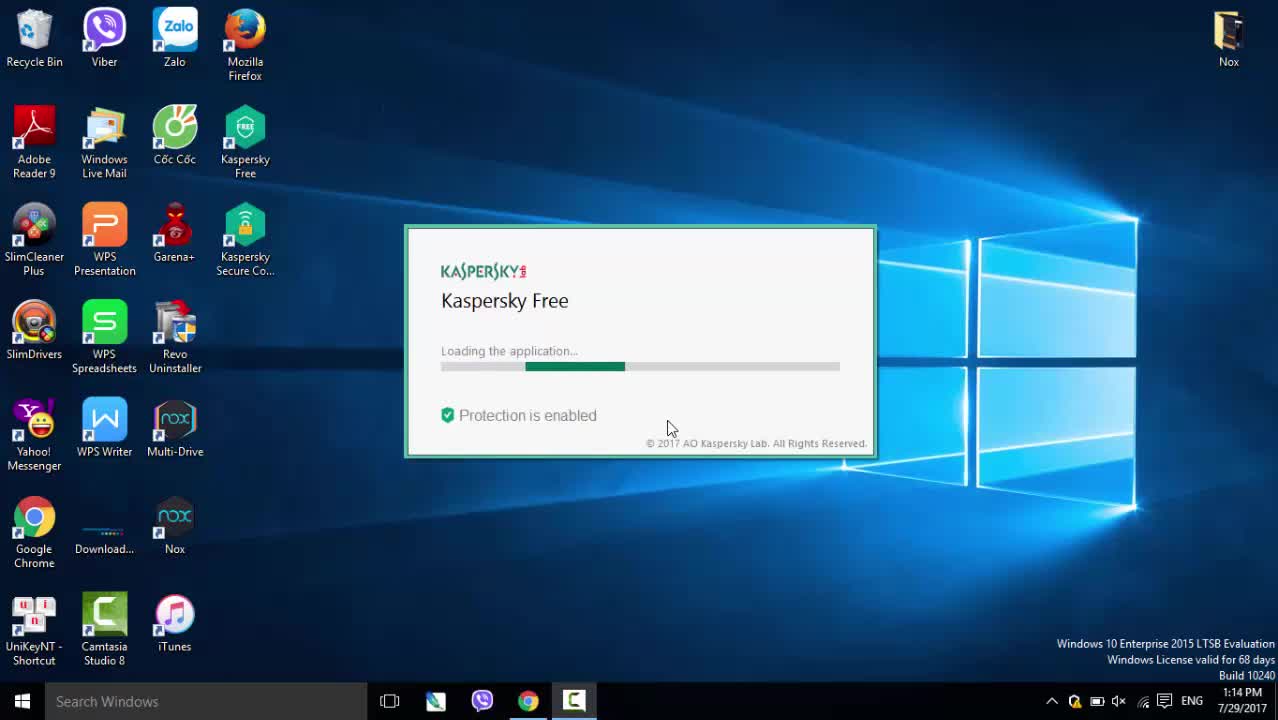
Task: Open the clock and calendar flyout
Action: 1242,701
